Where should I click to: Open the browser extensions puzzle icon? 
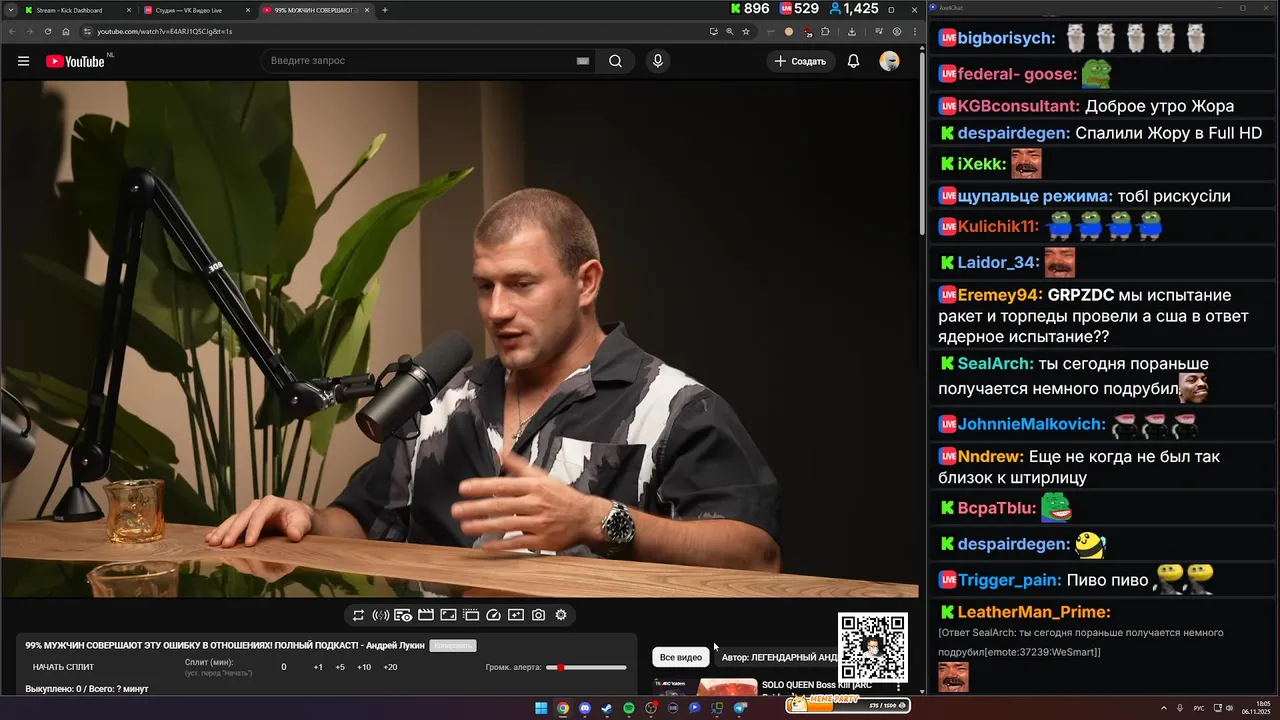coord(825,31)
